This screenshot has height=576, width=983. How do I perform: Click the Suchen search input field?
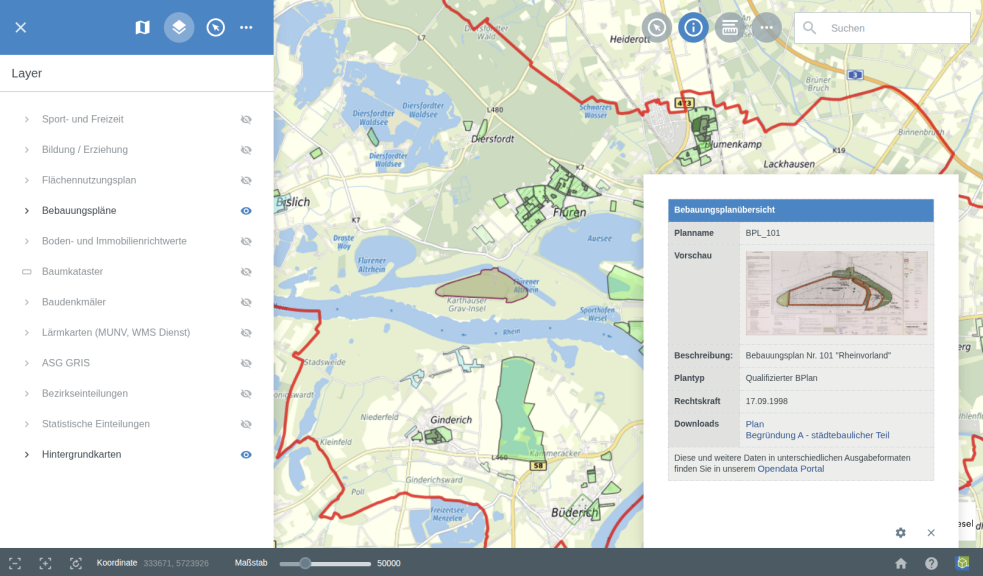click(x=895, y=28)
